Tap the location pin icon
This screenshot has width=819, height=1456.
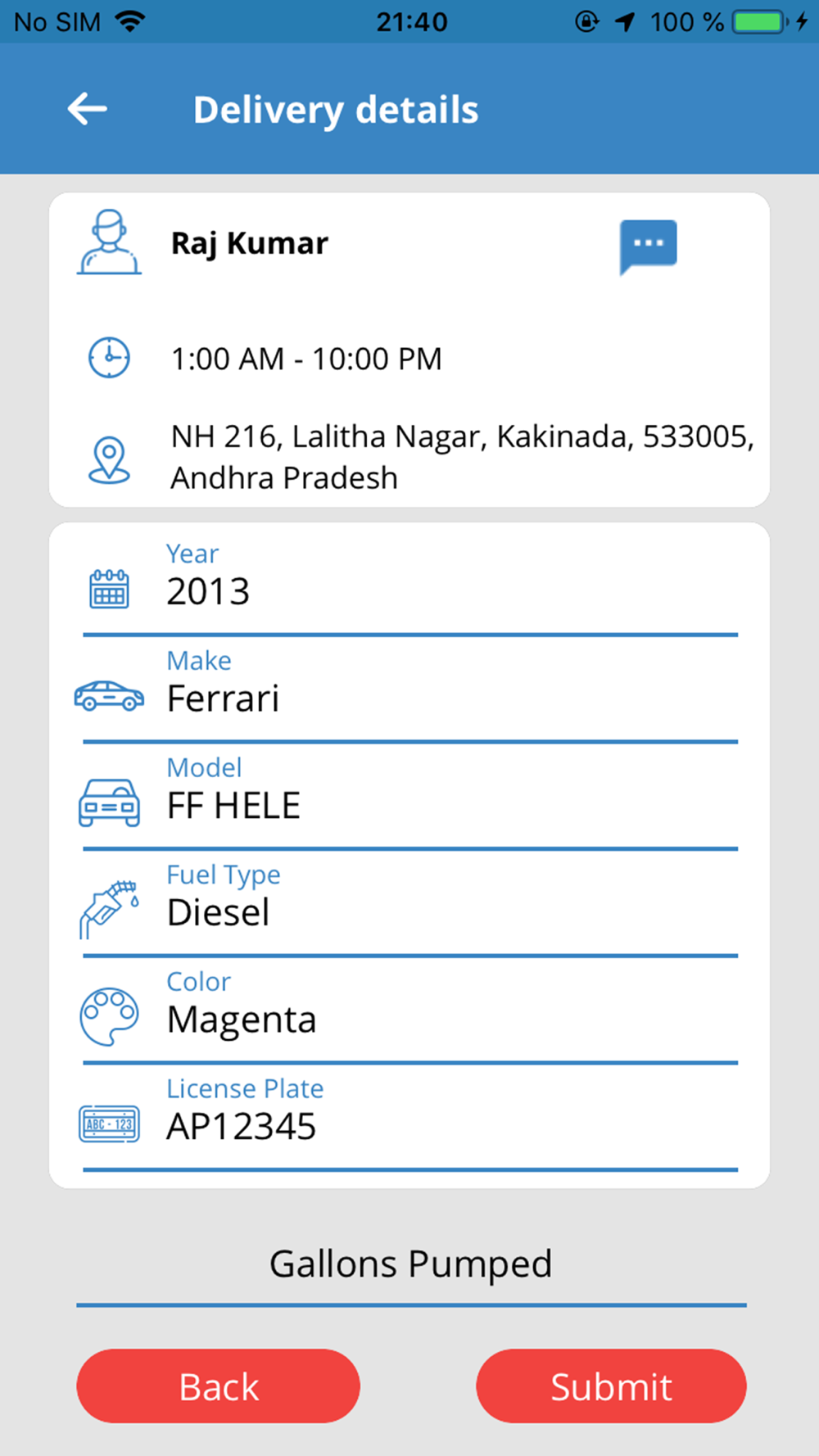109,459
